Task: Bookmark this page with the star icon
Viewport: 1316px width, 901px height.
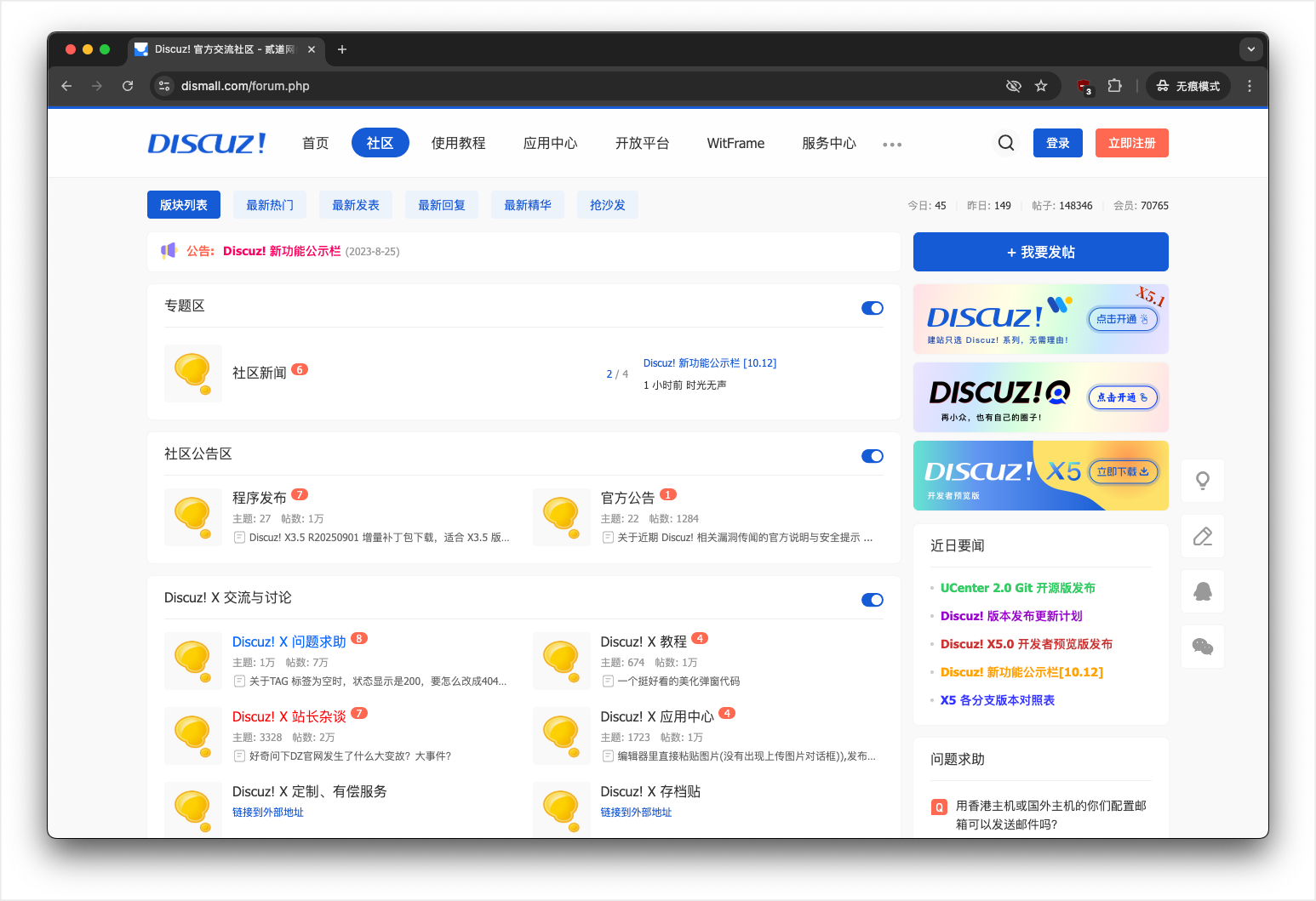Action: click(1041, 86)
